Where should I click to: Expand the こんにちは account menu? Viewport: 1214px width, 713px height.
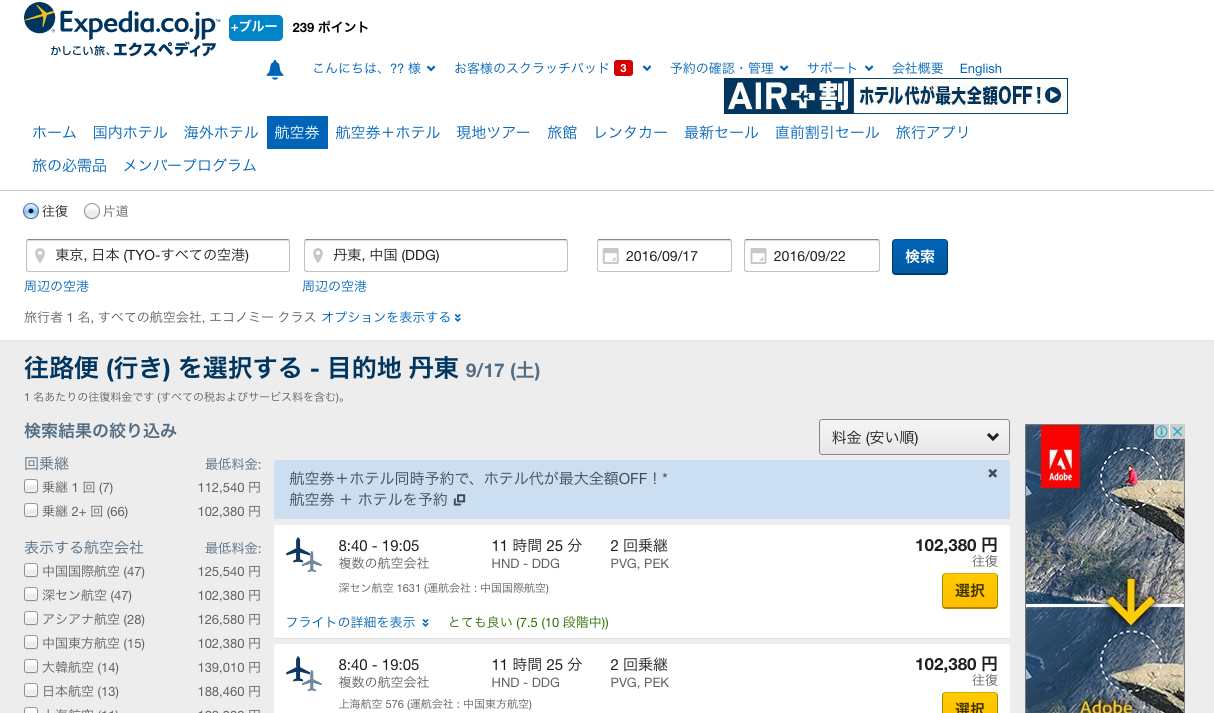point(374,68)
